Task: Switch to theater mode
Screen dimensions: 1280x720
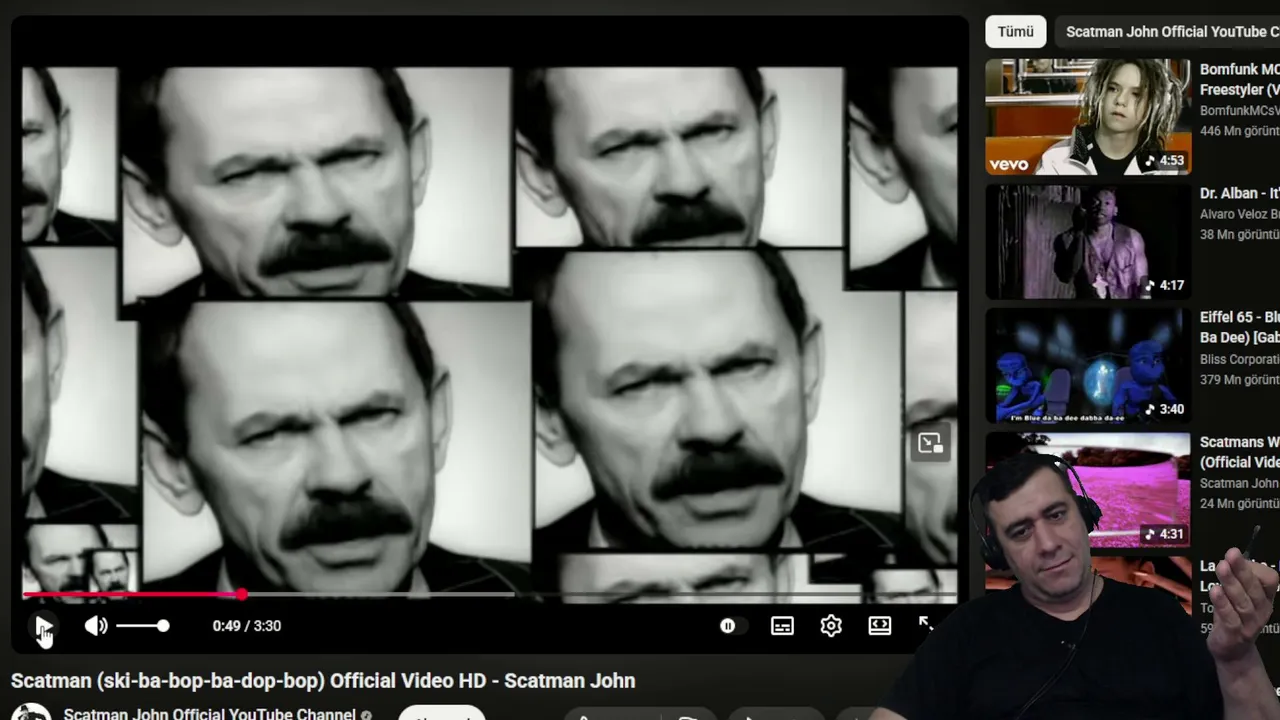Action: [880, 626]
